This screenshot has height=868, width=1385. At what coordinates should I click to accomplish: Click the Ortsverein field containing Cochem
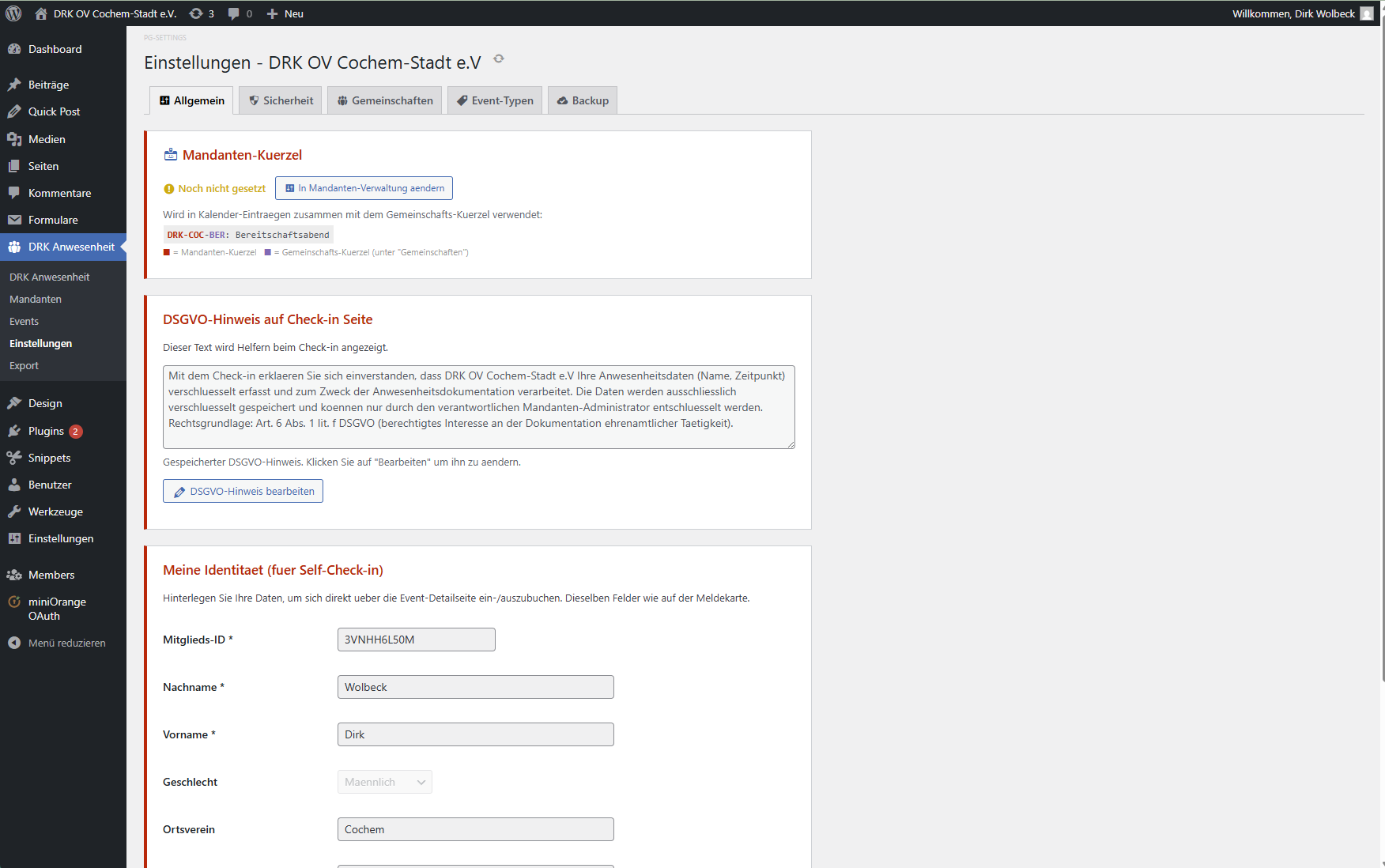(476, 829)
